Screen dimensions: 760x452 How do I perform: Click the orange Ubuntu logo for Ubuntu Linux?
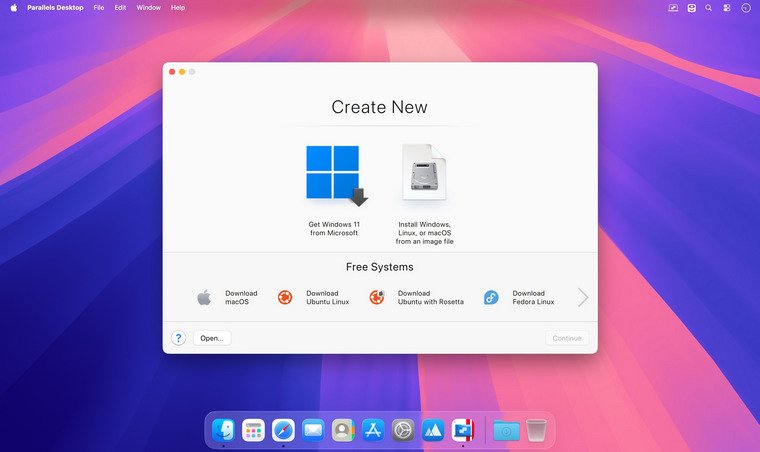tap(285, 297)
